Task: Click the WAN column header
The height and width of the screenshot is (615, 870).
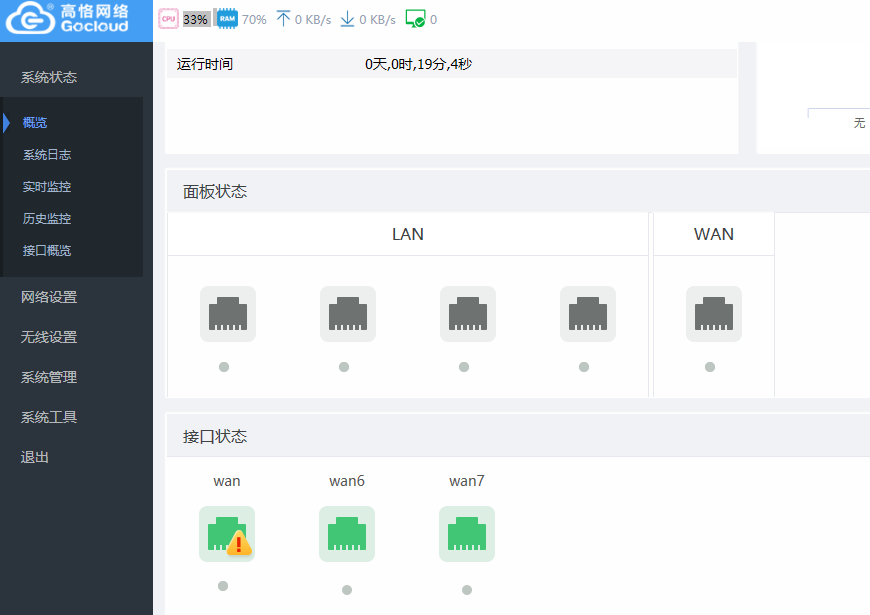Action: tap(714, 234)
